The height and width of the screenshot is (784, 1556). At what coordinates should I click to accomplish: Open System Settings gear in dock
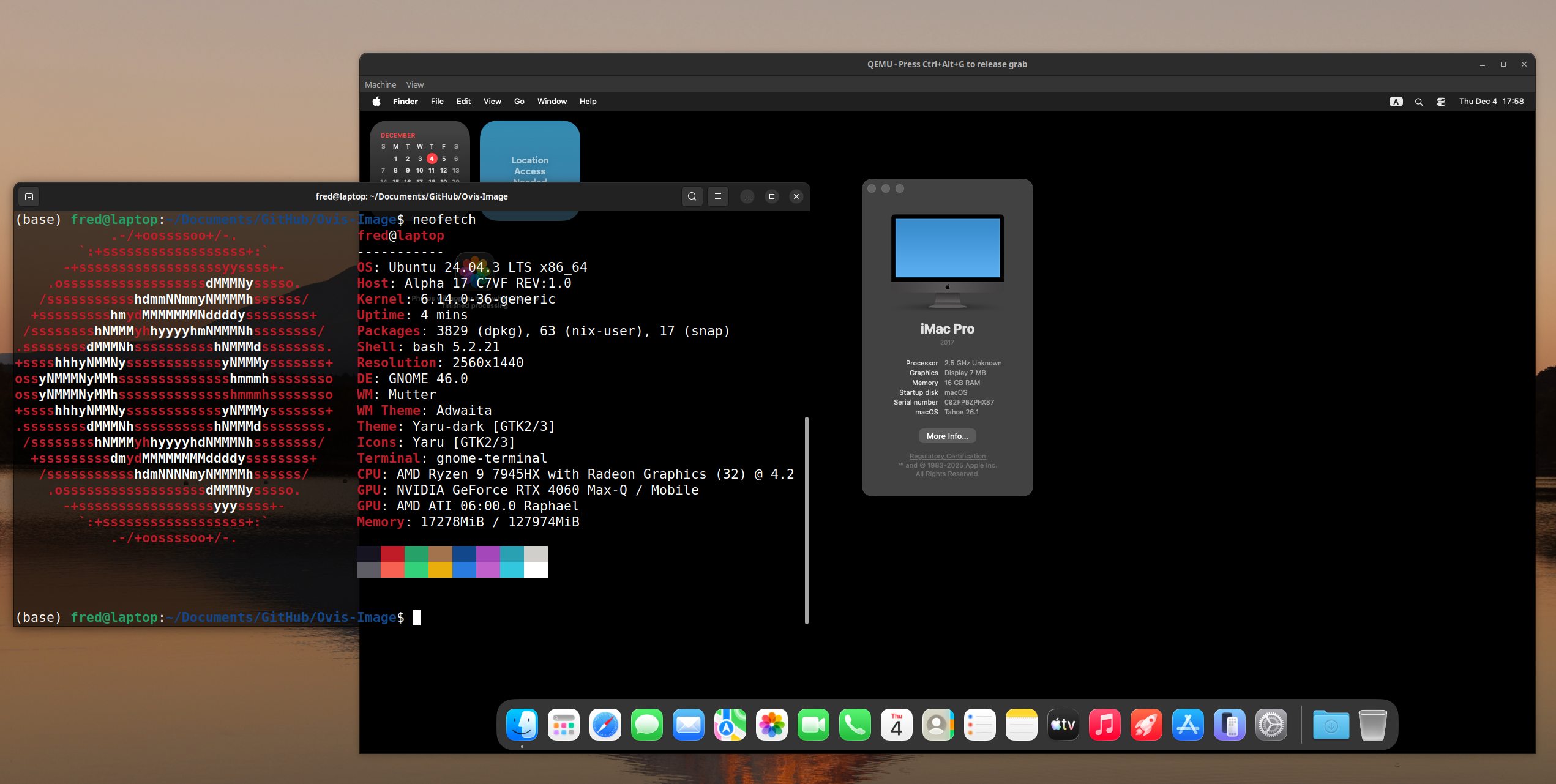pos(1271,725)
